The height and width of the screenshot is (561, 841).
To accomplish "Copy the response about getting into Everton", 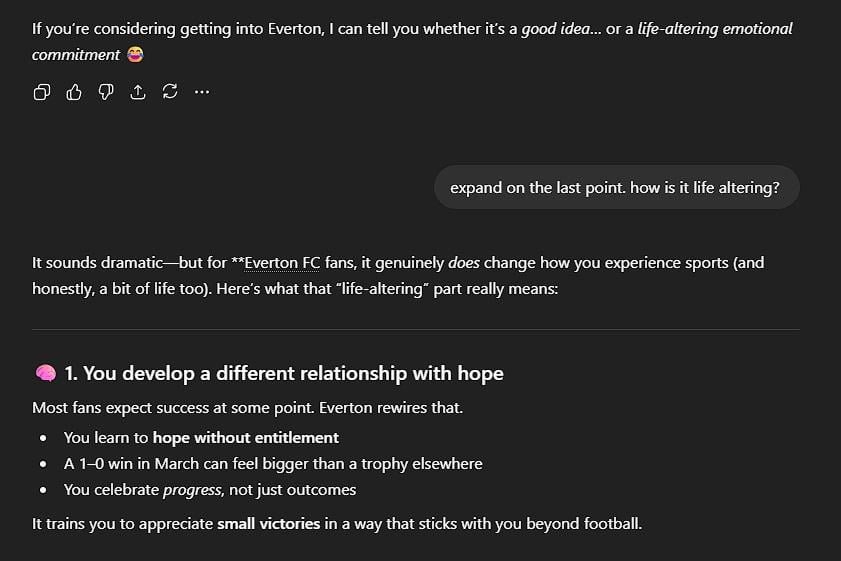I will click(x=42, y=92).
